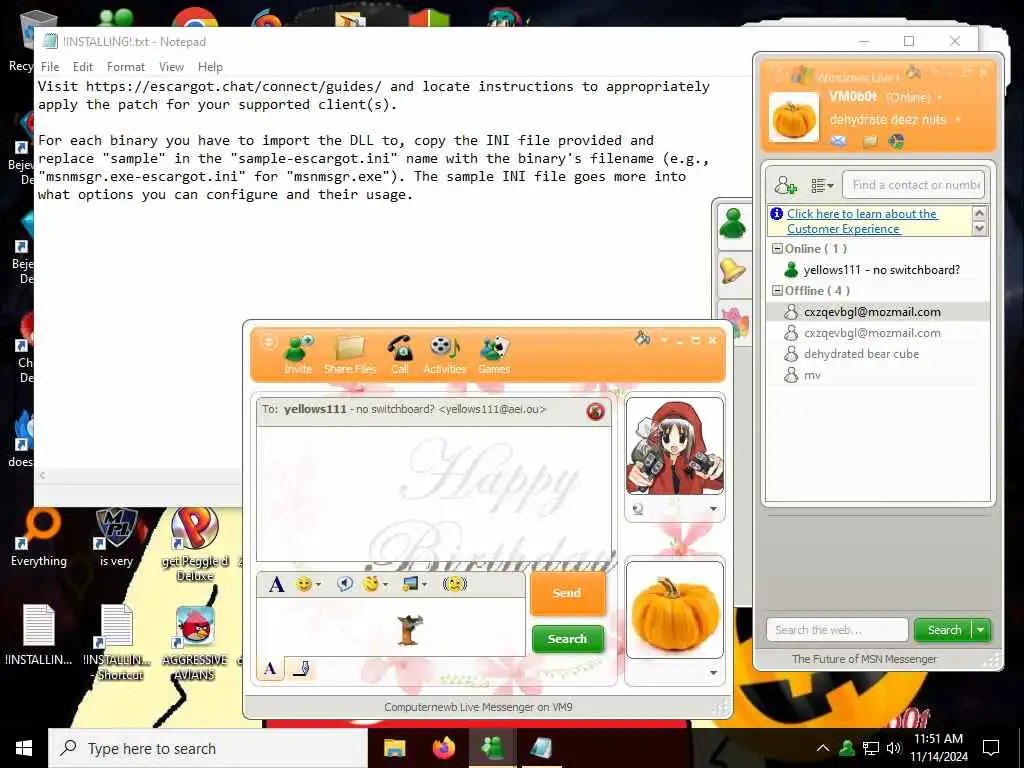The image size is (1024, 768).
Task: Open personal message dropdown arrow
Action: pos(958,120)
